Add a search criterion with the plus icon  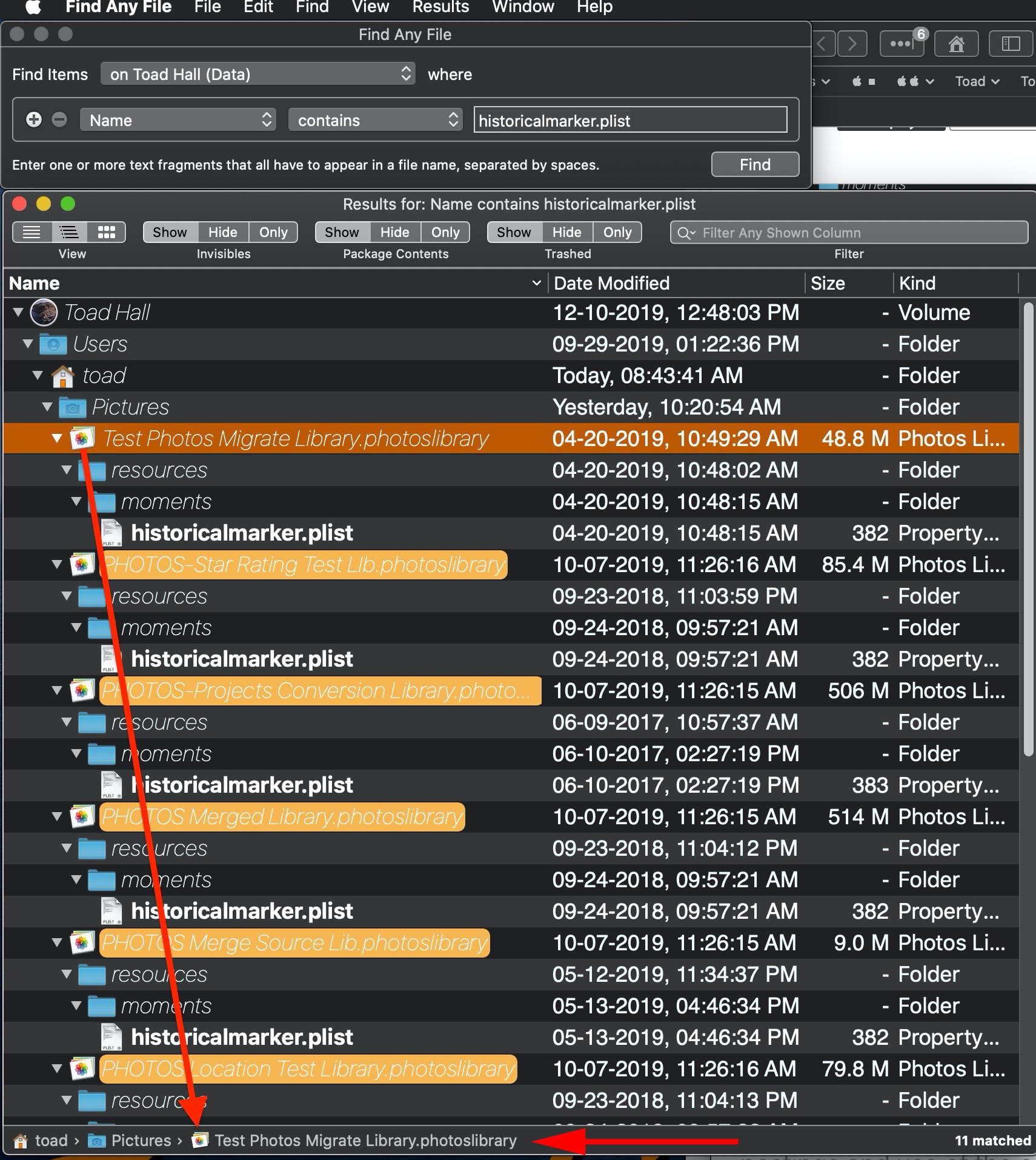coord(34,119)
